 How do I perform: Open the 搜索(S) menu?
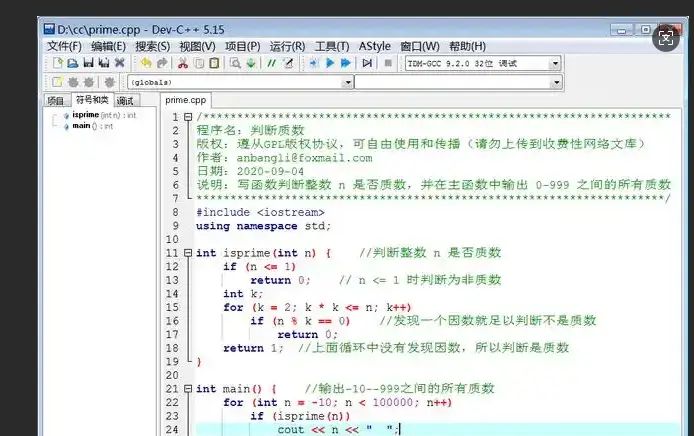pos(153,46)
